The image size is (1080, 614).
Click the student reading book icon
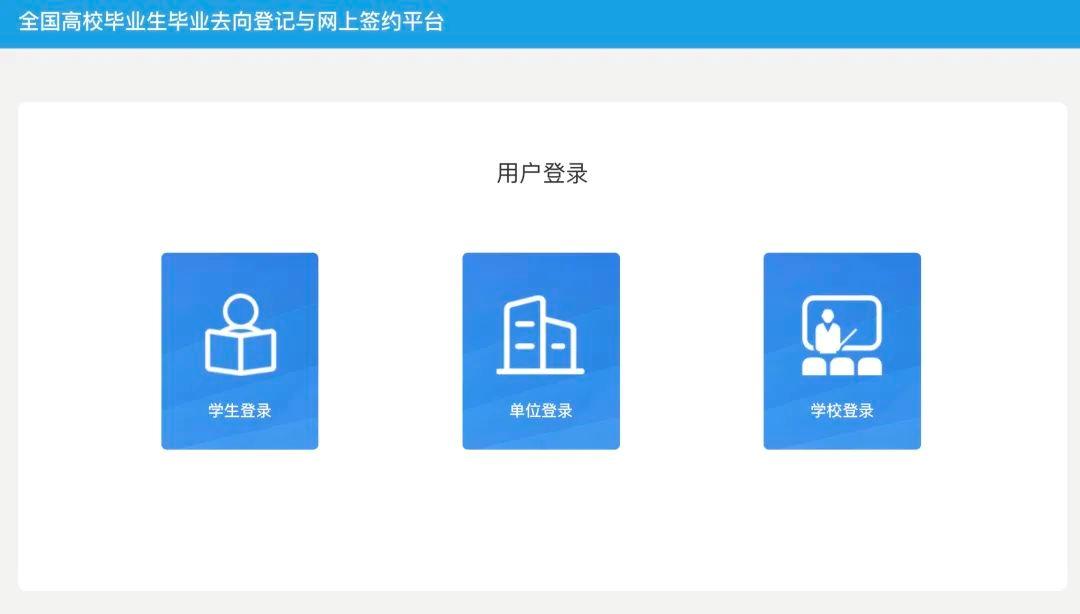point(240,334)
